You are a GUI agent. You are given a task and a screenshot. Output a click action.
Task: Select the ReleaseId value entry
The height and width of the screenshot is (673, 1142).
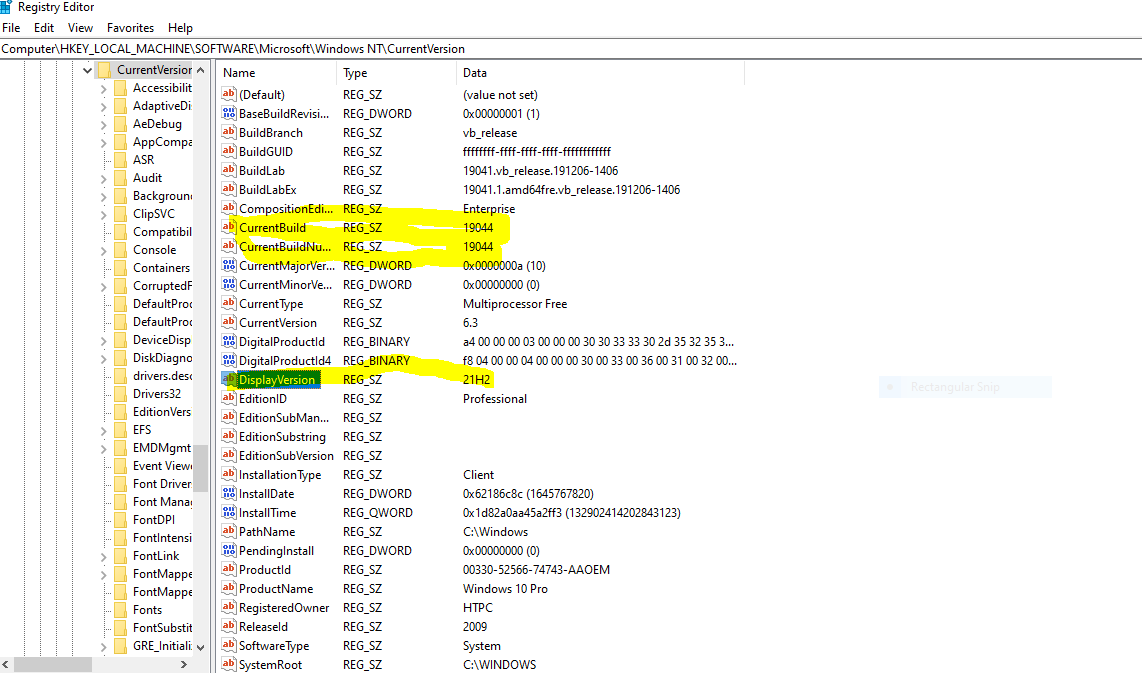[x=265, y=626]
